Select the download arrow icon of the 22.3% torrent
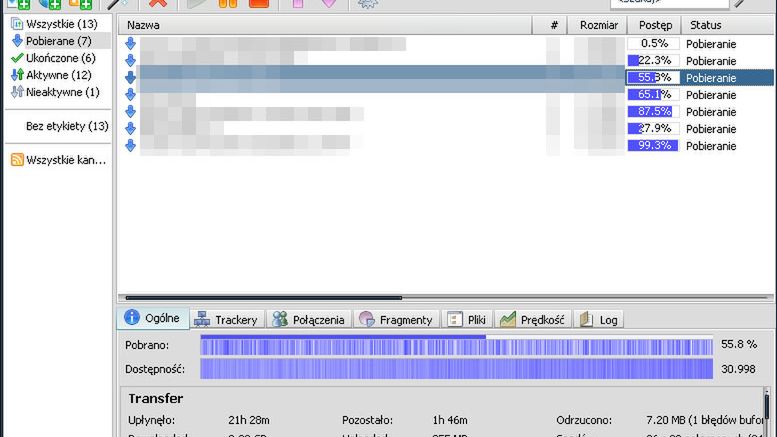Viewport: 777px width, 437px height. [130, 60]
